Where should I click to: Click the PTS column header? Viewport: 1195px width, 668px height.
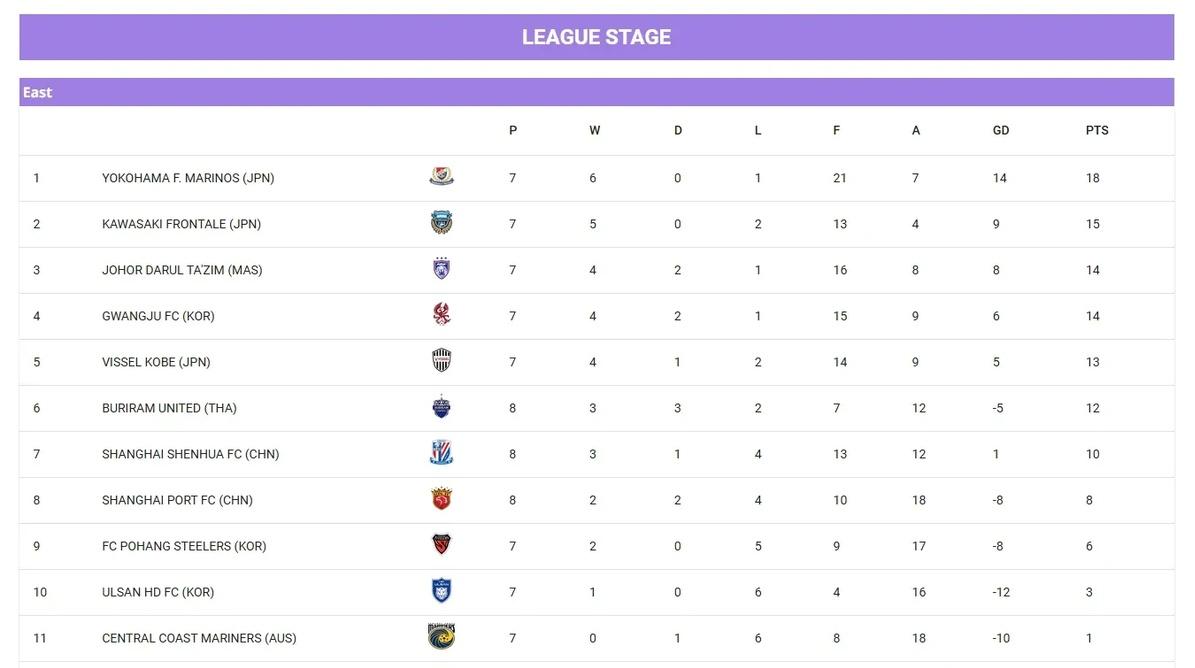(x=1097, y=130)
